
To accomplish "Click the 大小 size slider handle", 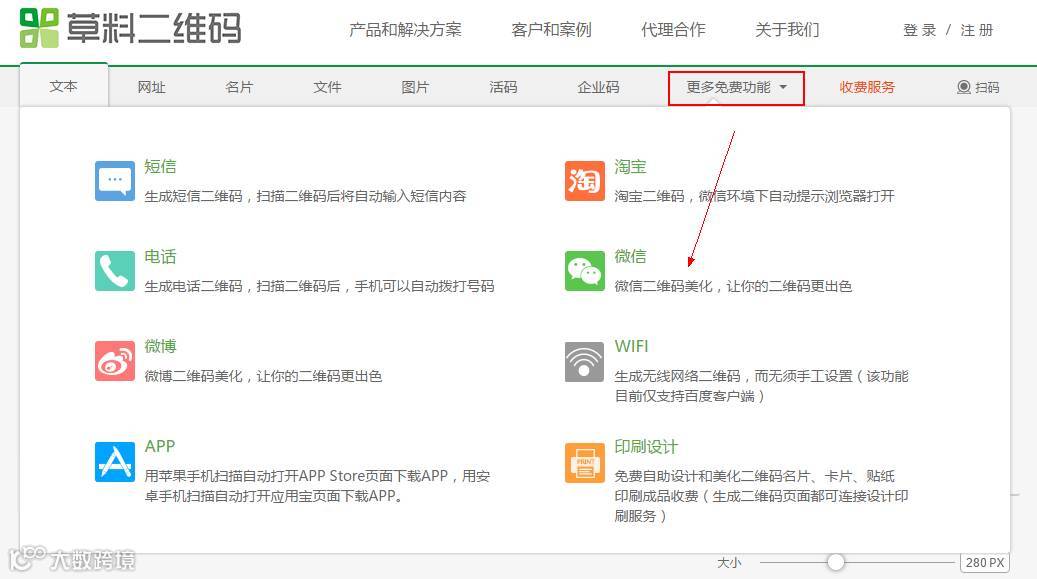I will click(x=836, y=562).
